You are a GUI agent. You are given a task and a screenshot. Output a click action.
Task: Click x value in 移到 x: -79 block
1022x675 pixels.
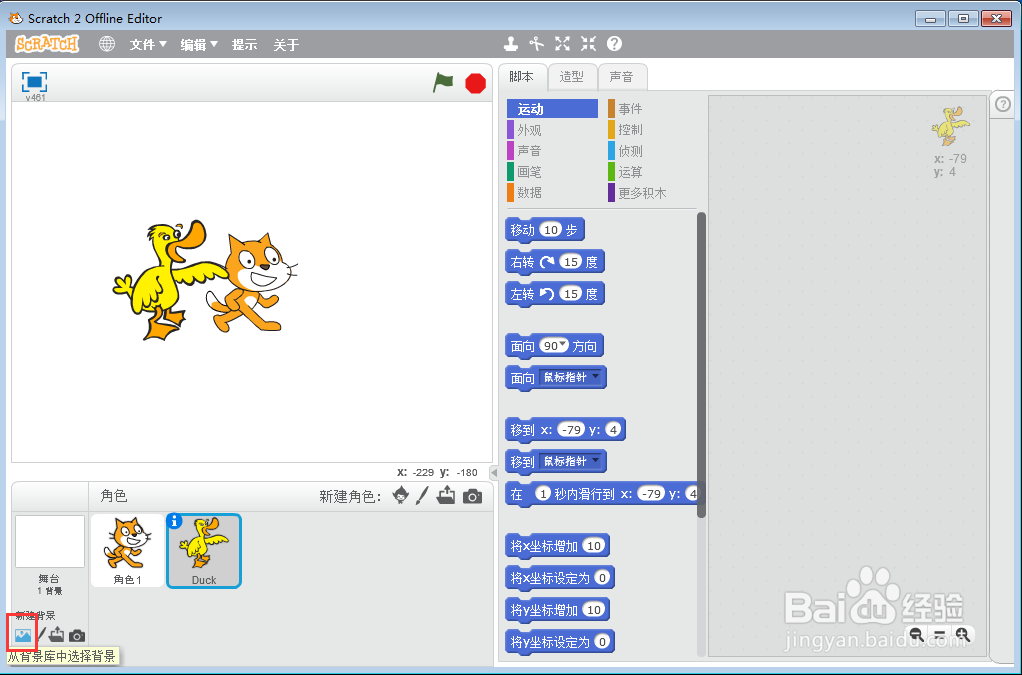572,429
